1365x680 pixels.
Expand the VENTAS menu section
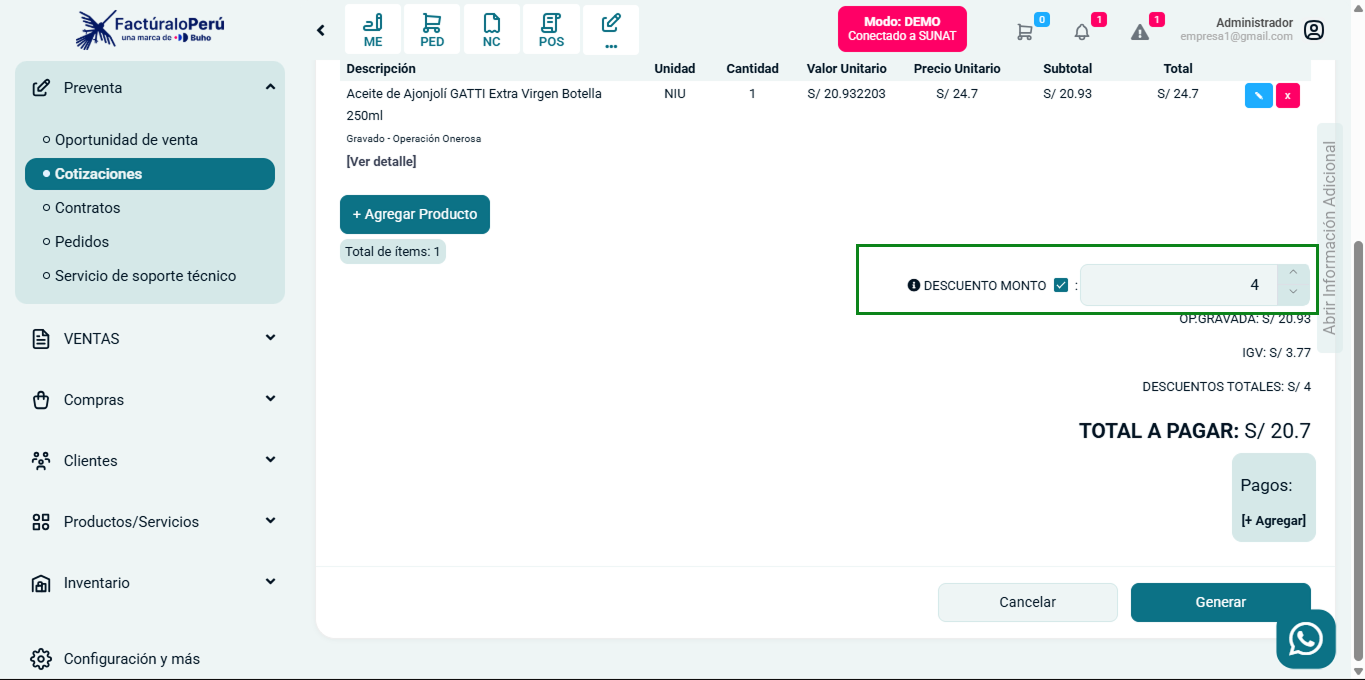(150, 339)
